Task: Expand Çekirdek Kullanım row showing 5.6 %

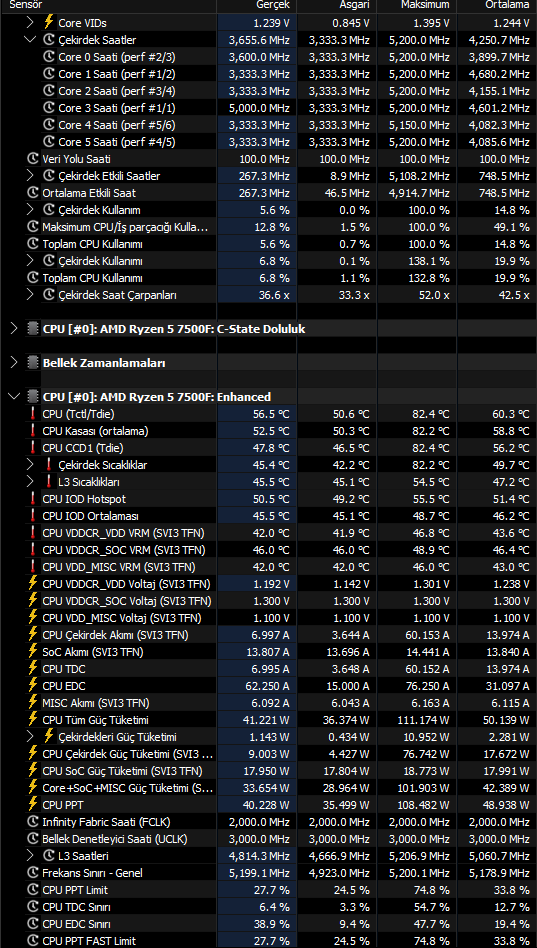Action: pos(30,210)
